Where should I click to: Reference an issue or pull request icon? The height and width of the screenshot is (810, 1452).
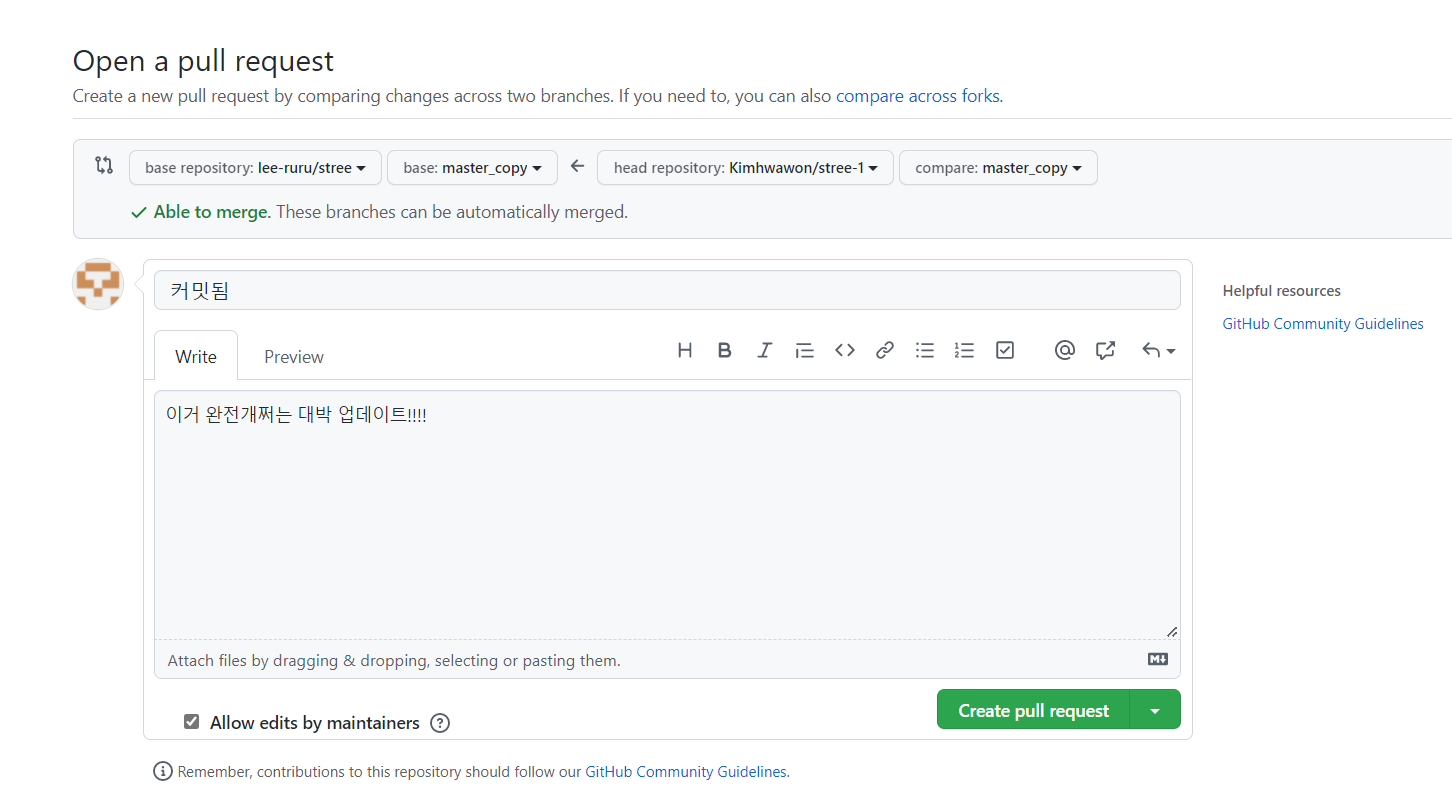pos(1105,350)
